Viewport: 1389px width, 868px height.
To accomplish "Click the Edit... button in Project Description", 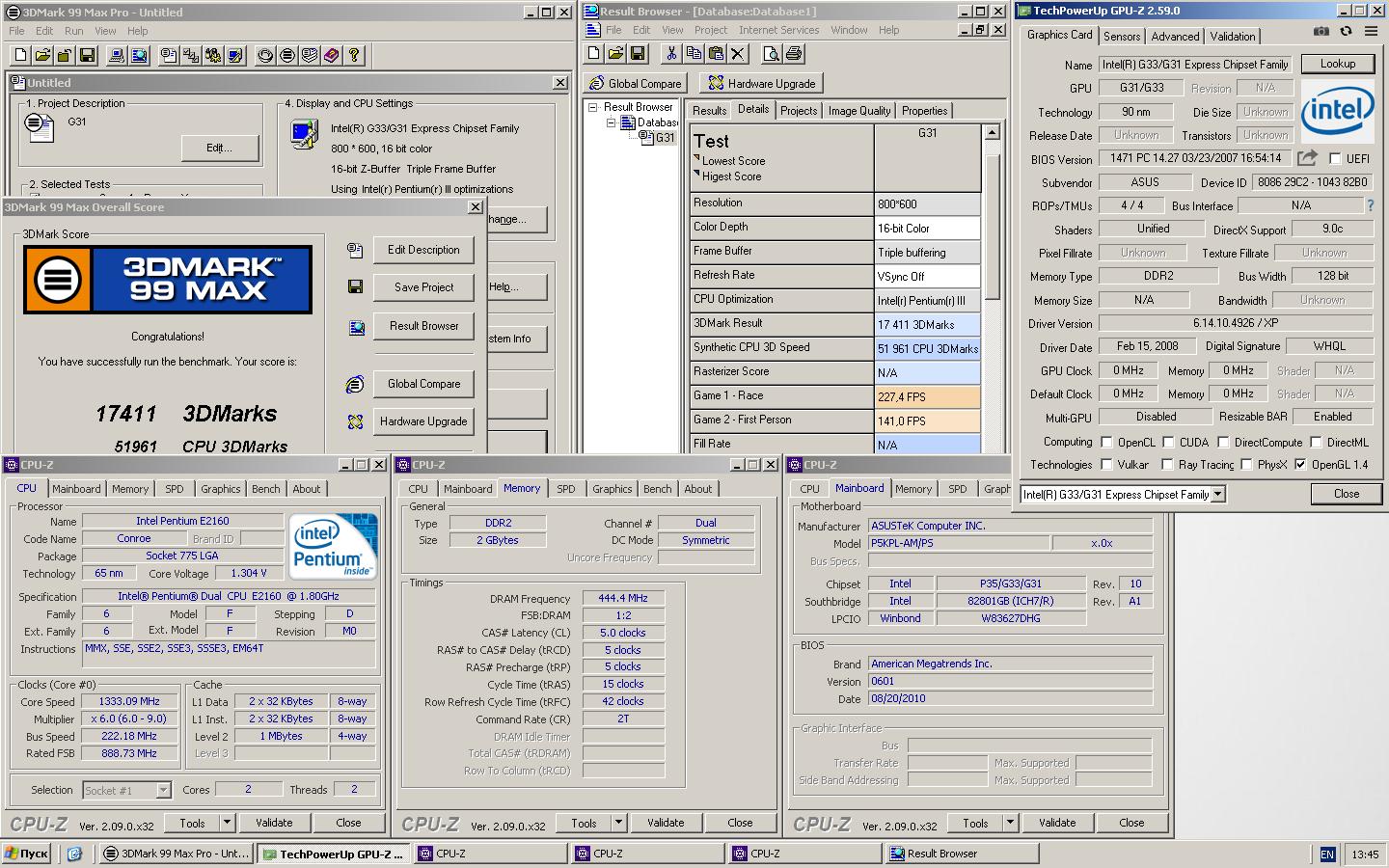I will tap(220, 148).
